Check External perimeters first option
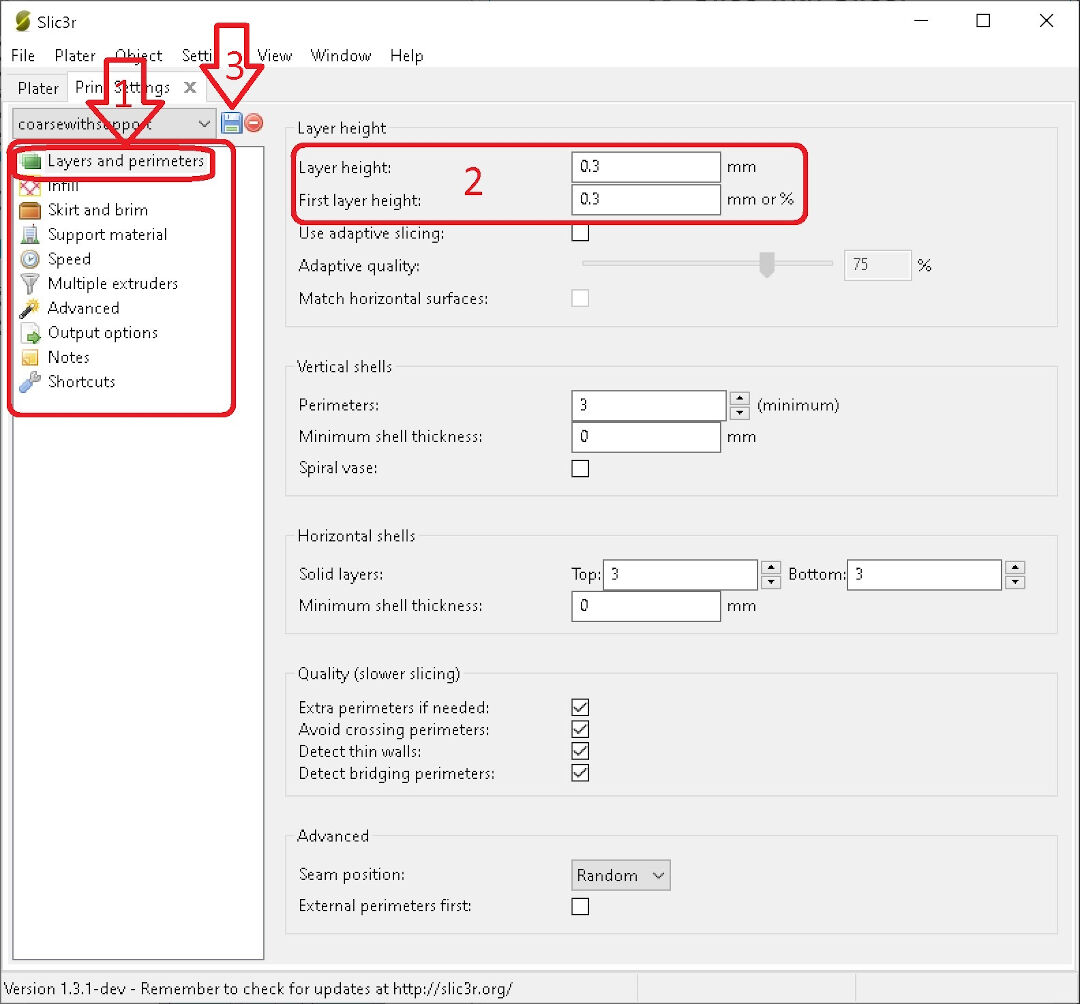 coord(580,906)
